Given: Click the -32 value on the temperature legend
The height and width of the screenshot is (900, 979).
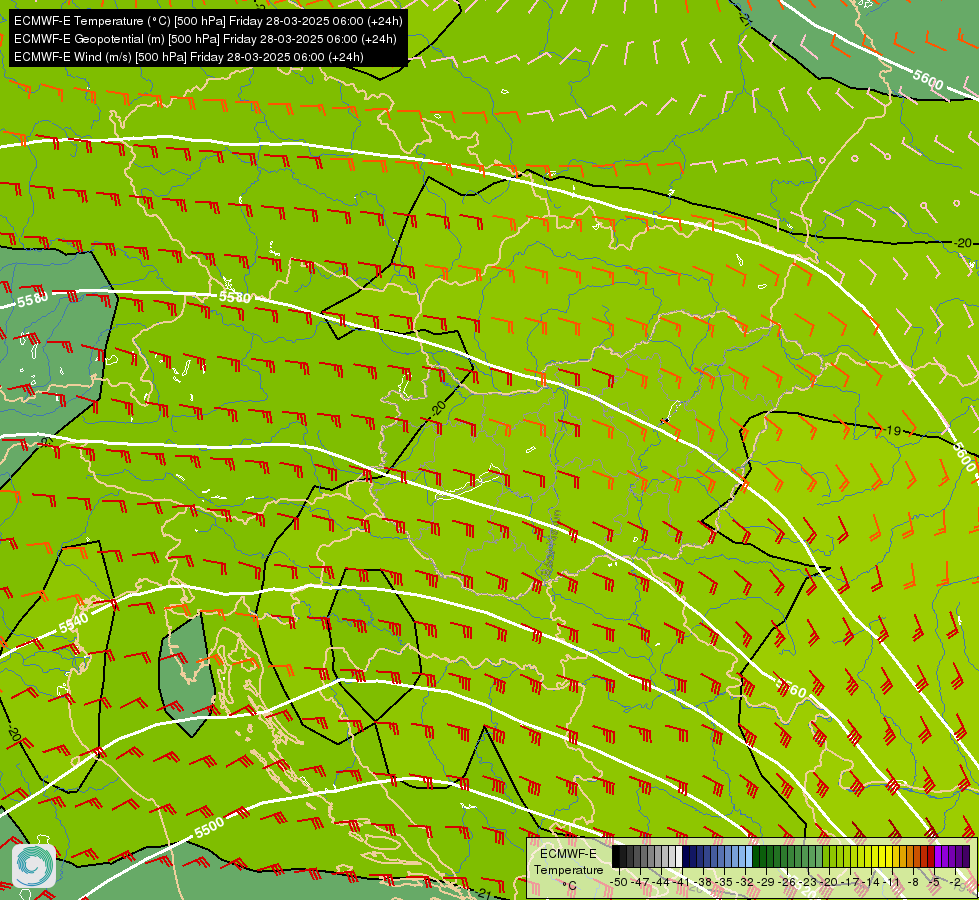Looking at the screenshot, I should point(745,883).
